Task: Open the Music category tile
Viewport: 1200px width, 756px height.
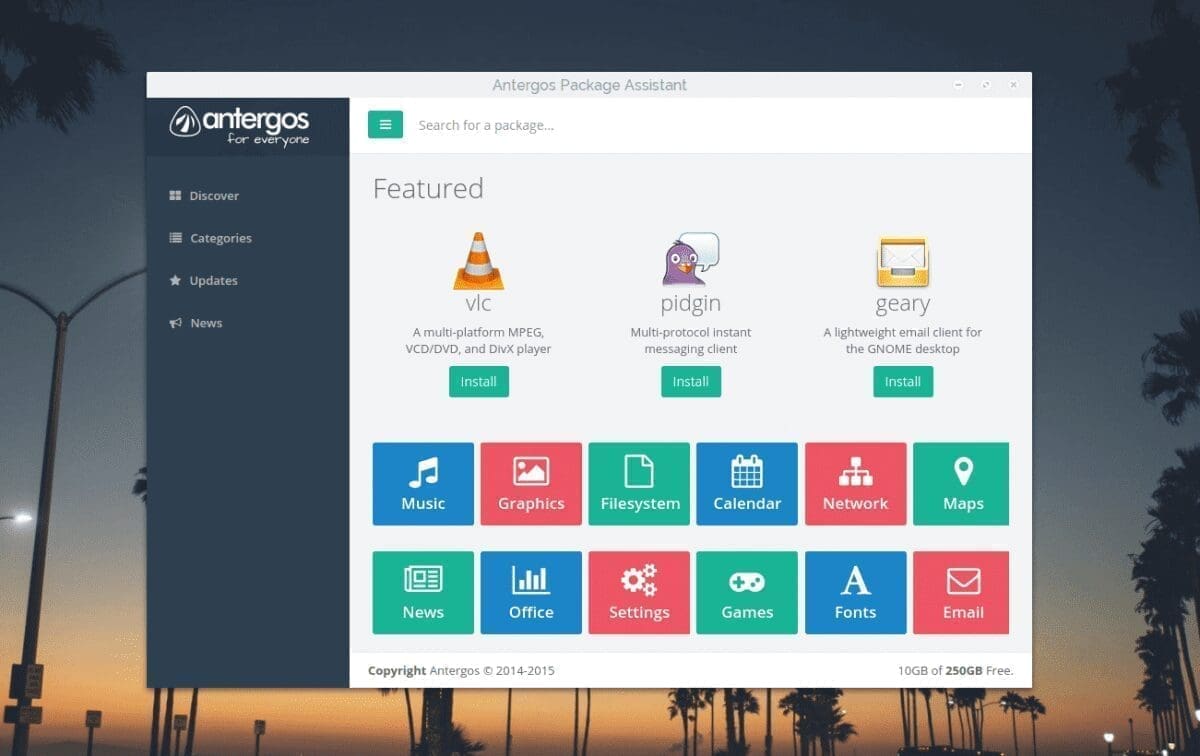Action: 423,484
